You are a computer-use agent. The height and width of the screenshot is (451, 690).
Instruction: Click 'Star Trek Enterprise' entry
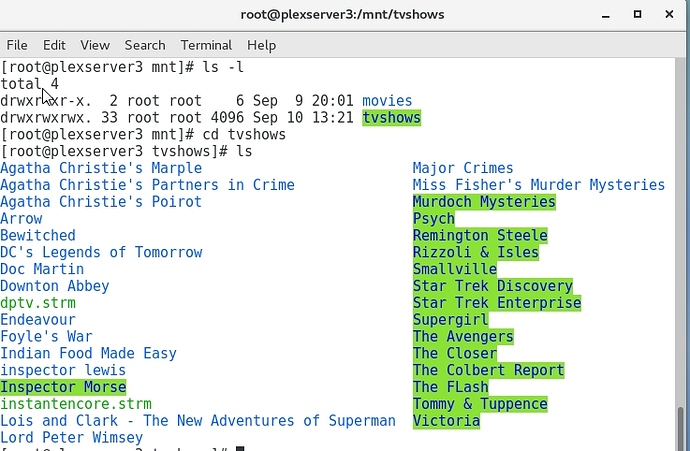click(497, 303)
